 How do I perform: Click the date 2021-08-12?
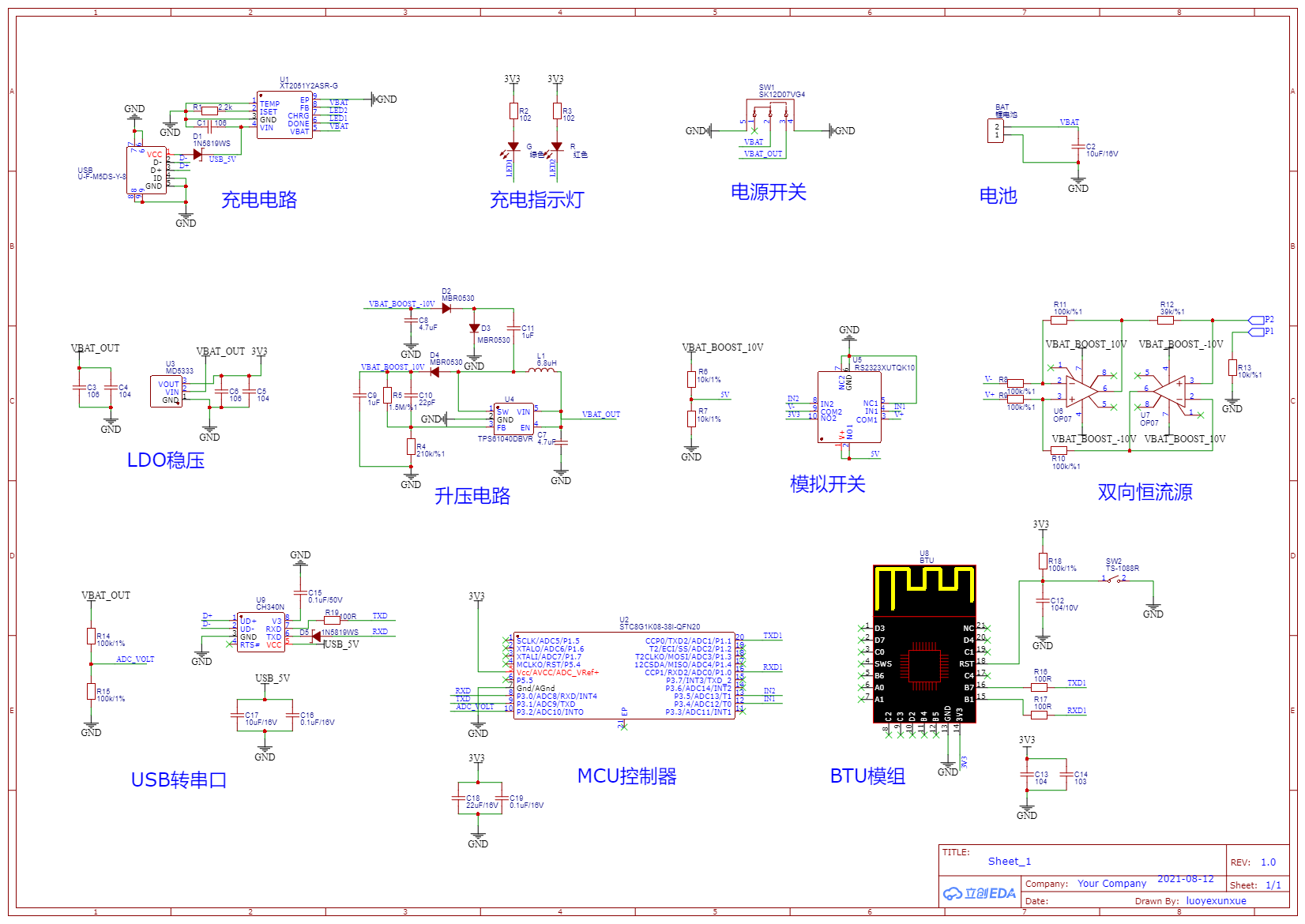pyautogui.click(x=1186, y=879)
